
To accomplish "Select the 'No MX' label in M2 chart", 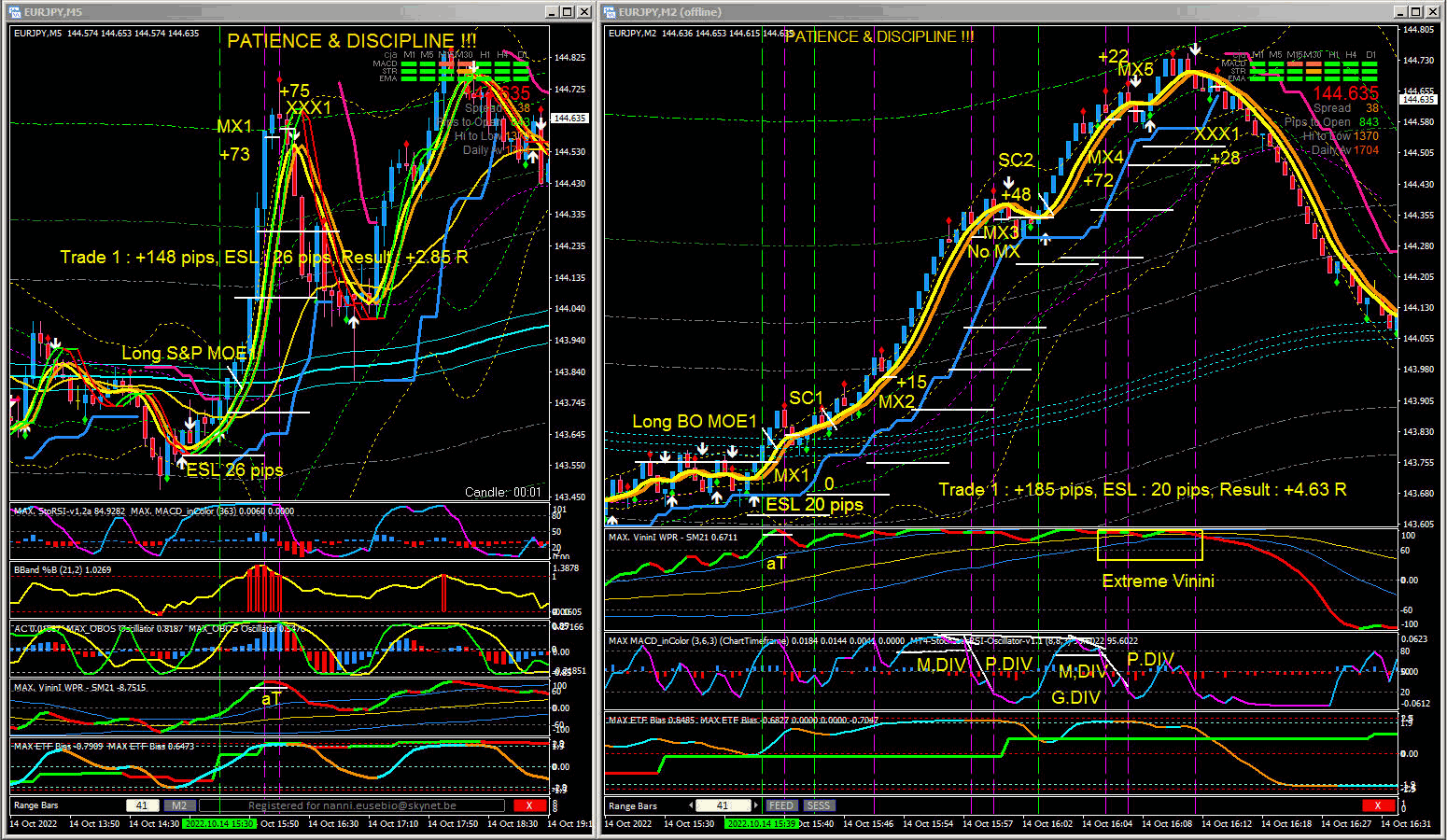I will pos(993,252).
